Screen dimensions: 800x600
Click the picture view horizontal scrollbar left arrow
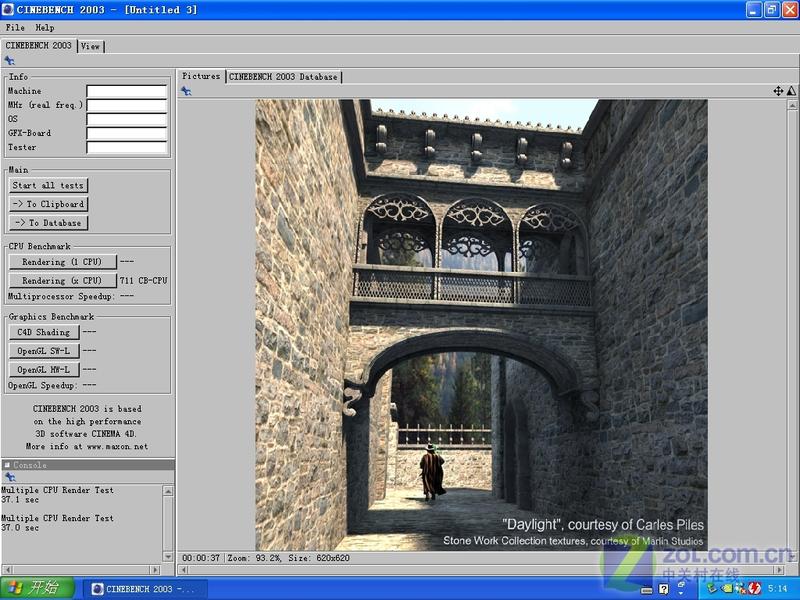click(x=184, y=569)
